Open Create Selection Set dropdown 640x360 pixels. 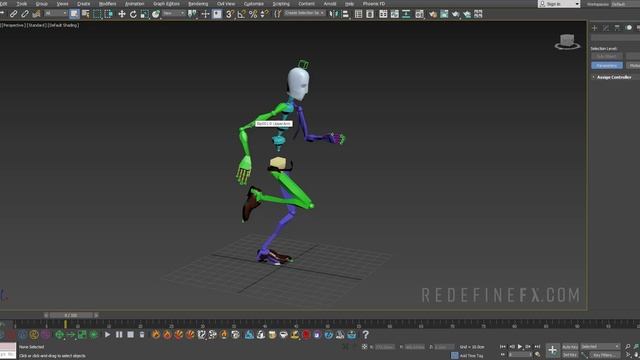(304, 13)
